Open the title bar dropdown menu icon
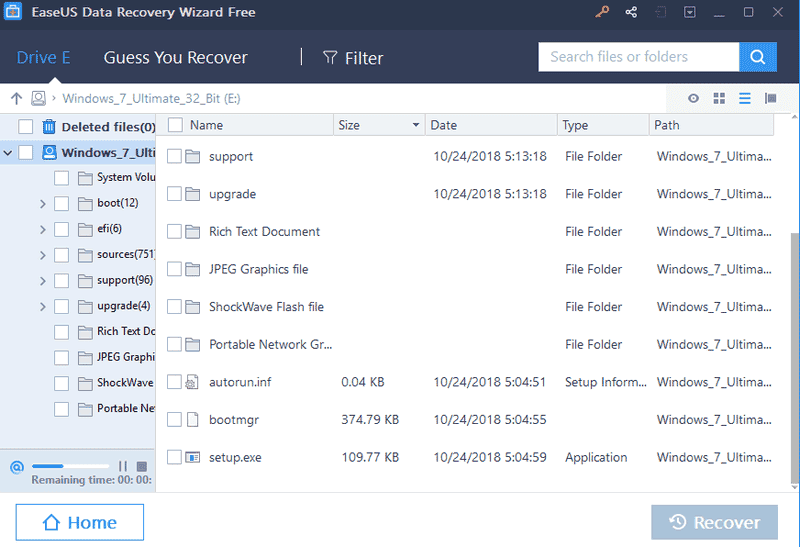Screen dimensions: 800x547 689,12
